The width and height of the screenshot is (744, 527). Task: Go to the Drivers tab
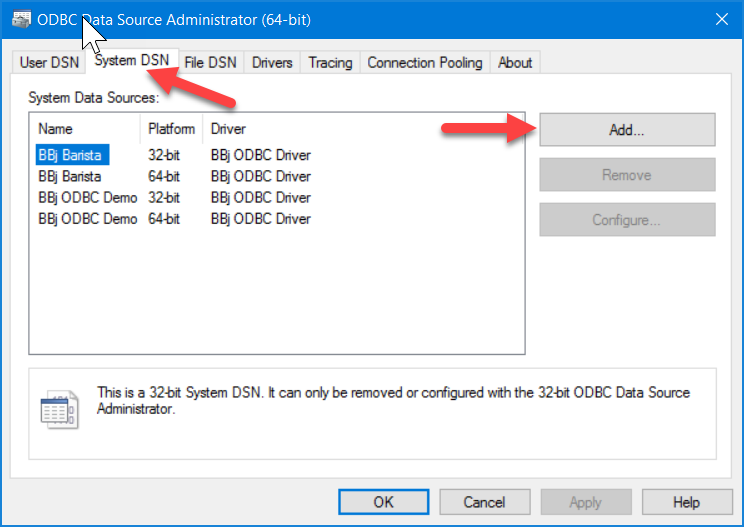point(272,63)
